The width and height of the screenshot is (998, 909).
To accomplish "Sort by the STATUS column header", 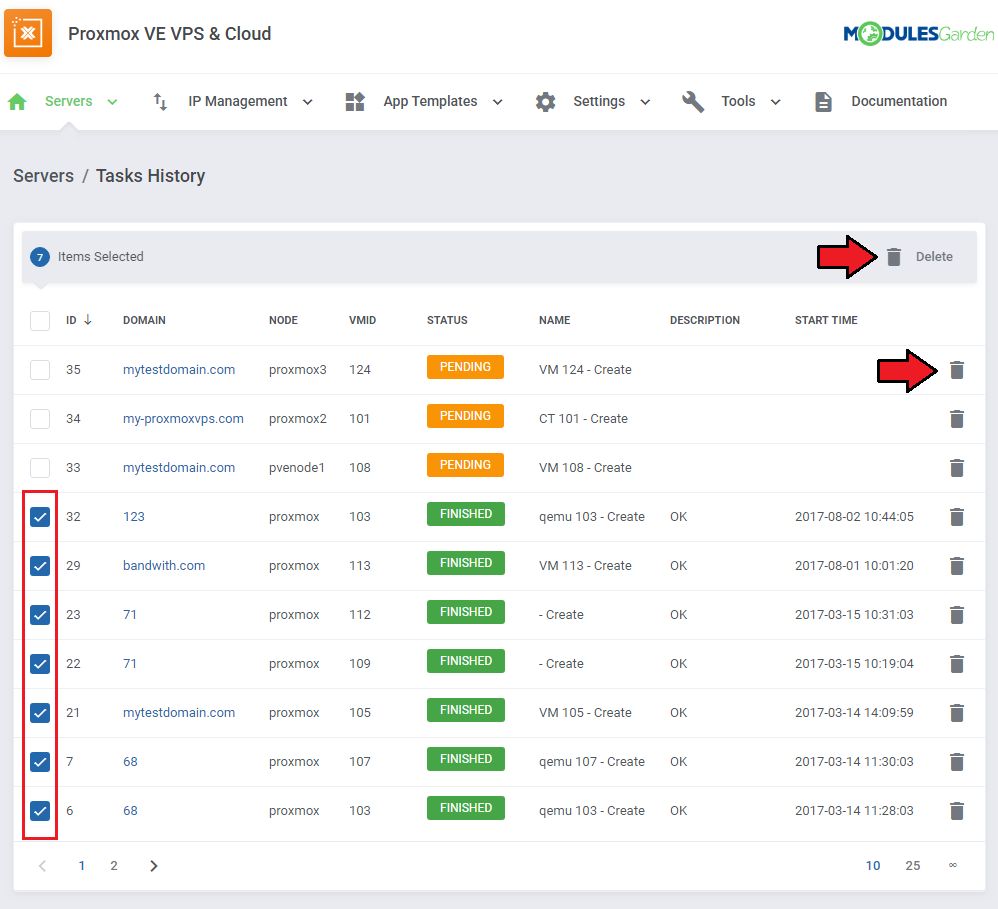I will point(447,320).
